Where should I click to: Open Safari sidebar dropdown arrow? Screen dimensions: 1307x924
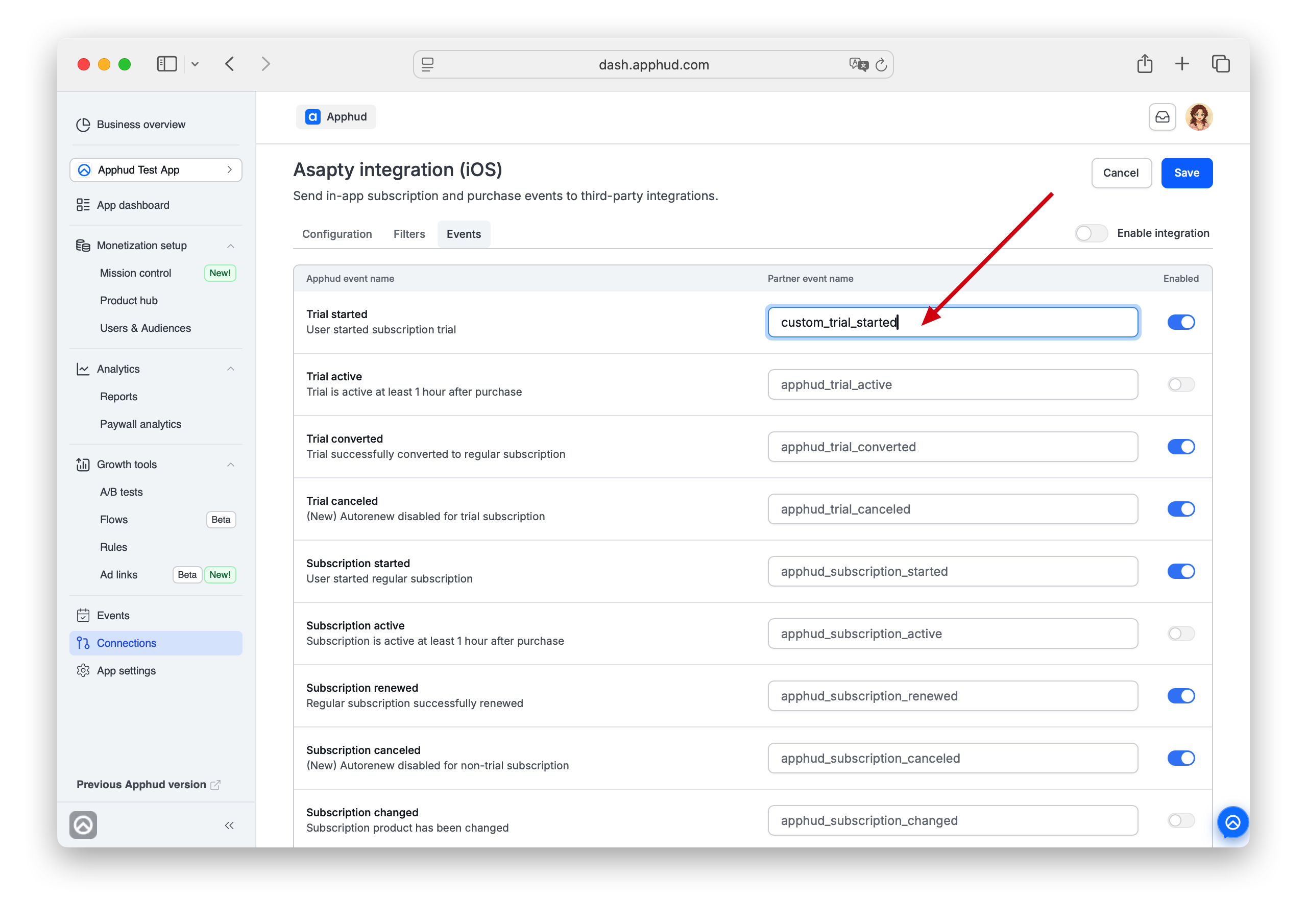click(x=195, y=64)
